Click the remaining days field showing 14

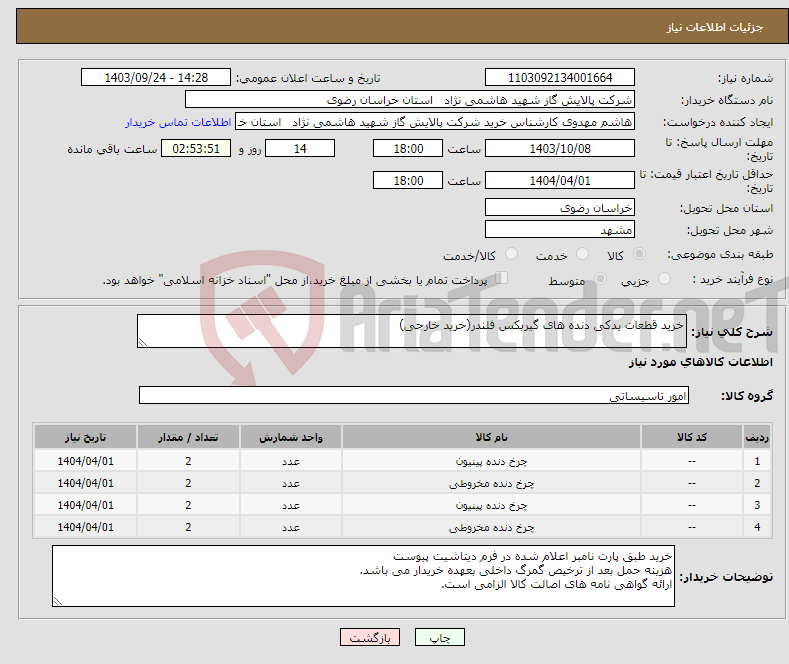tap(300, 148)
